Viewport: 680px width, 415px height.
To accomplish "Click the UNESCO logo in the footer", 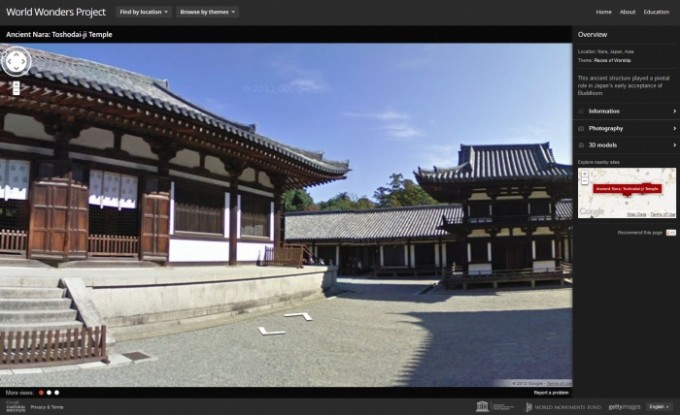I will [482, 407].
